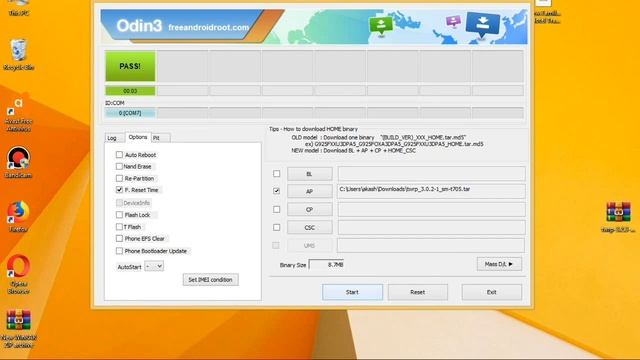Enable the T Flash checkbox
This screenshot has height=360, width=640.
coord(119,227)
